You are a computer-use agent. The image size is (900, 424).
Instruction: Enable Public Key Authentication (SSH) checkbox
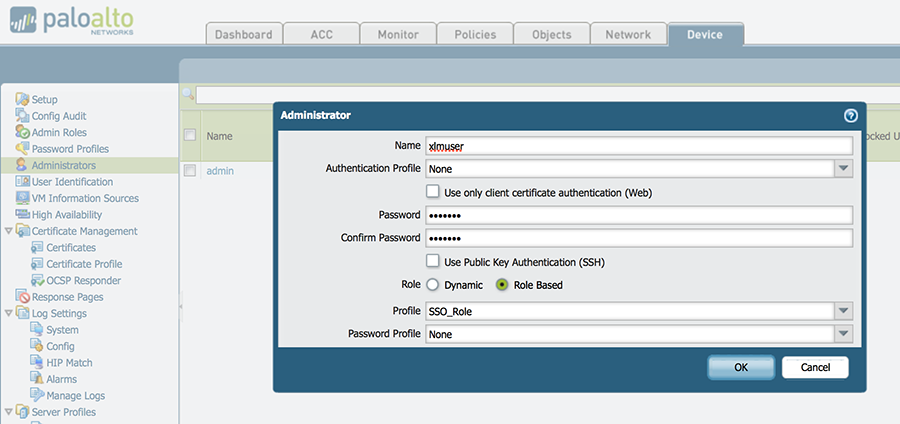(433, 262)
